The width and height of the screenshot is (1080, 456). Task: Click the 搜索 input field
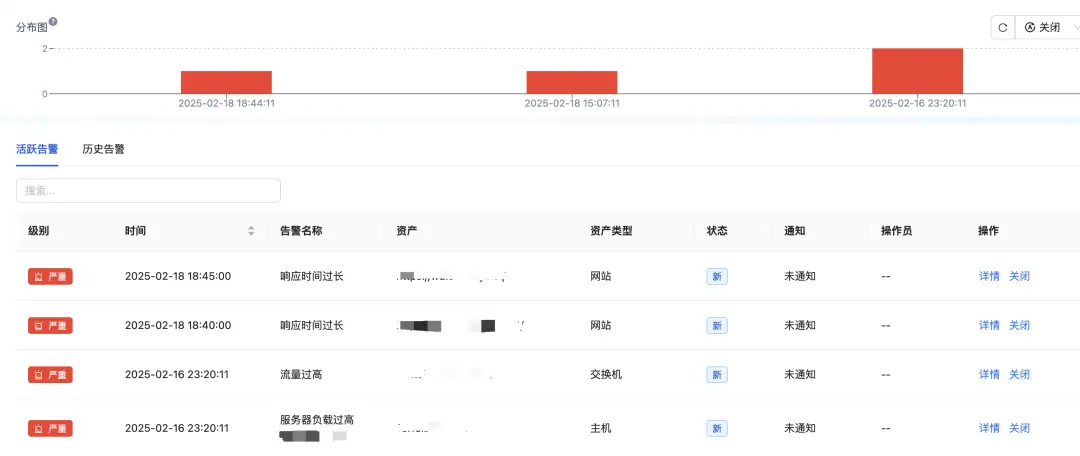(148, 191)
